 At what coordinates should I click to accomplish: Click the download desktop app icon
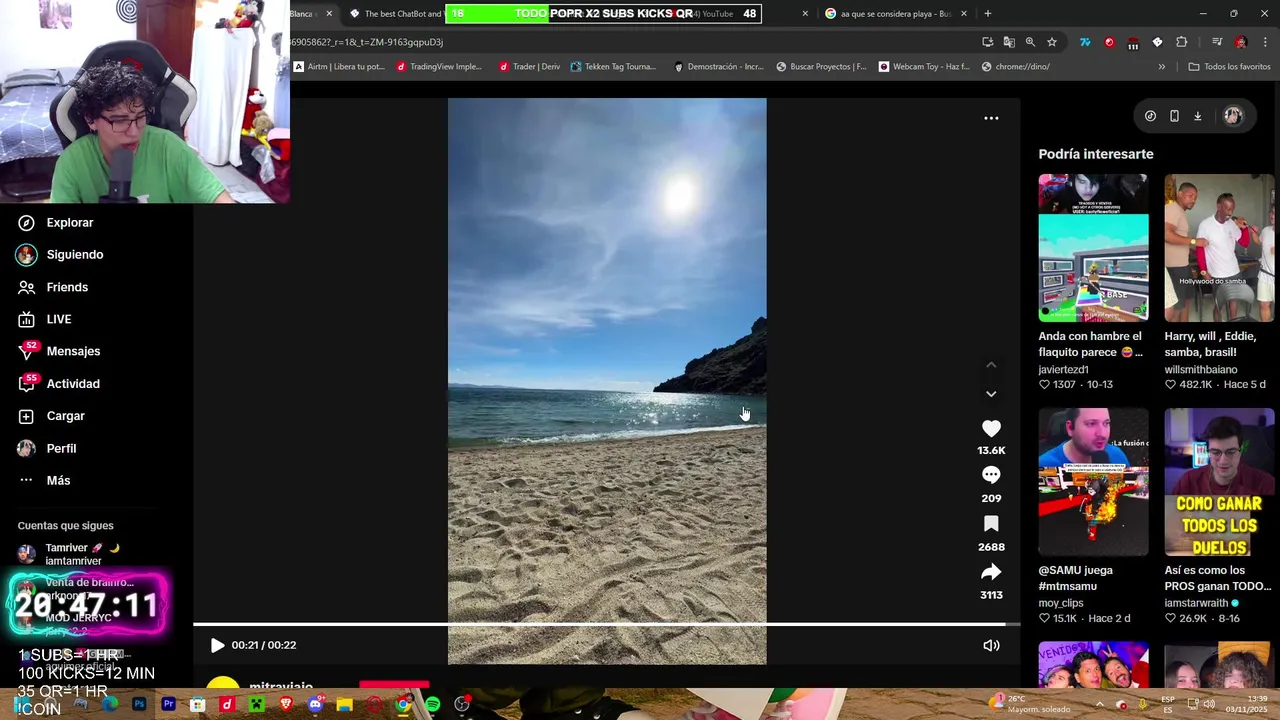[1197, 116]
